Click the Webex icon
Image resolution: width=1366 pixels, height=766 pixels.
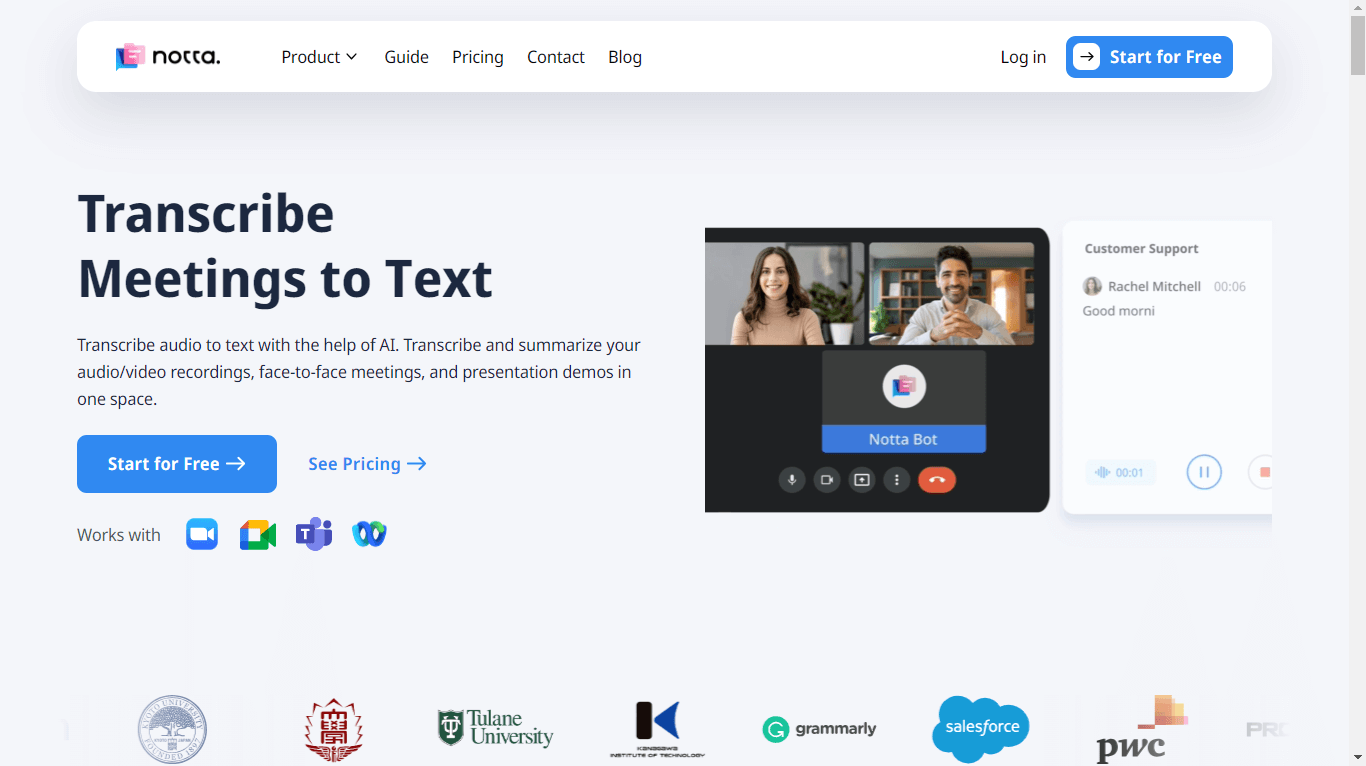[x=370, y=535]
